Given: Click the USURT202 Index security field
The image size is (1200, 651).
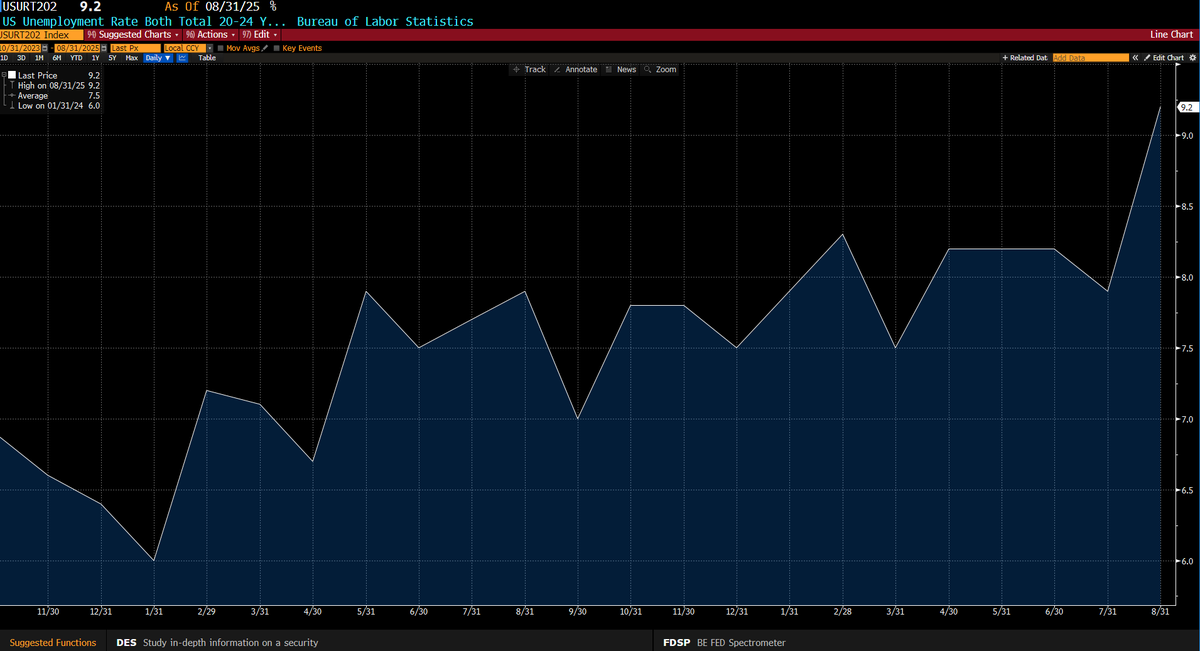Looking at the screenshot, I should point(42,34).
